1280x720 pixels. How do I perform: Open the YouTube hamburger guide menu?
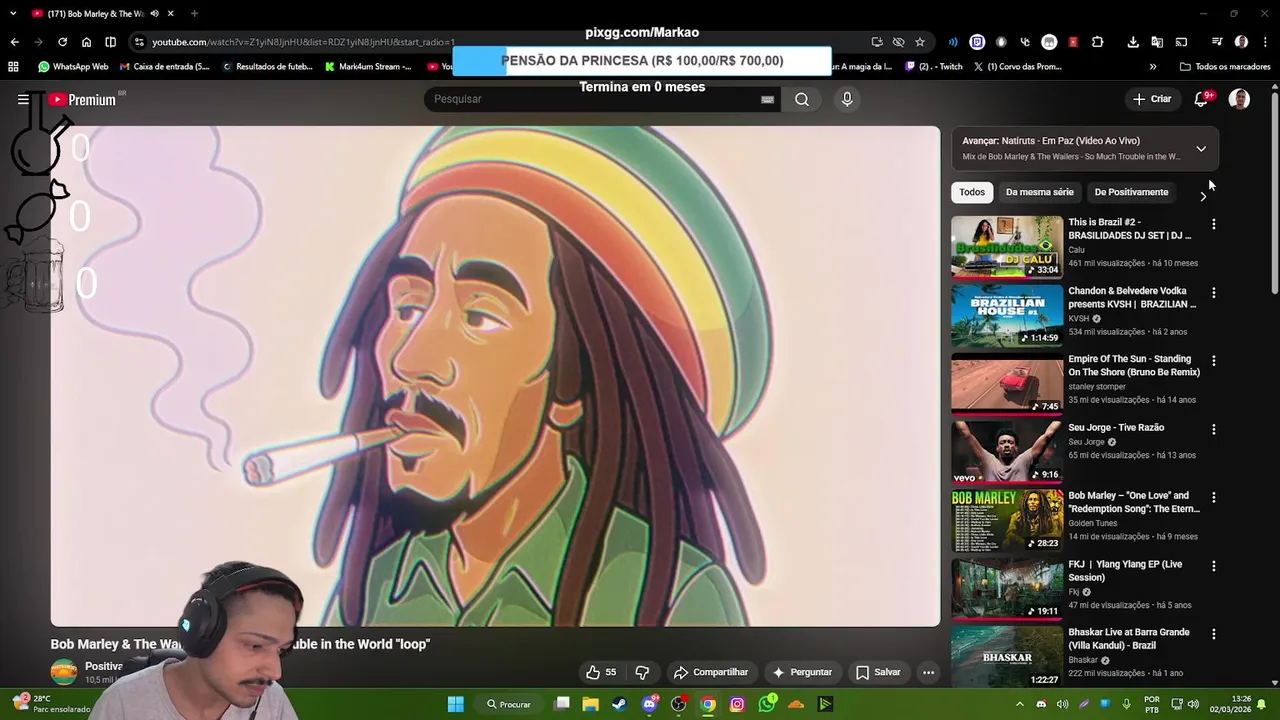coord(23,99)
